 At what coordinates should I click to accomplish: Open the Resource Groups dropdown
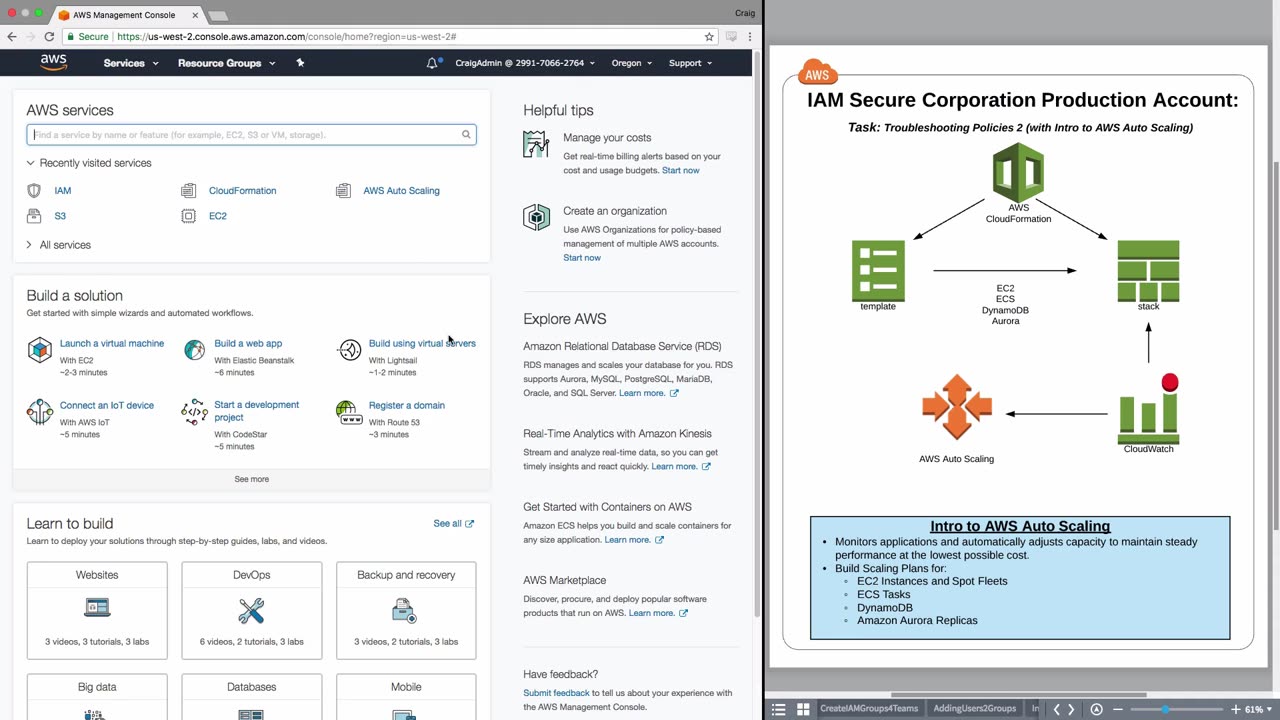tap(226, 63)
